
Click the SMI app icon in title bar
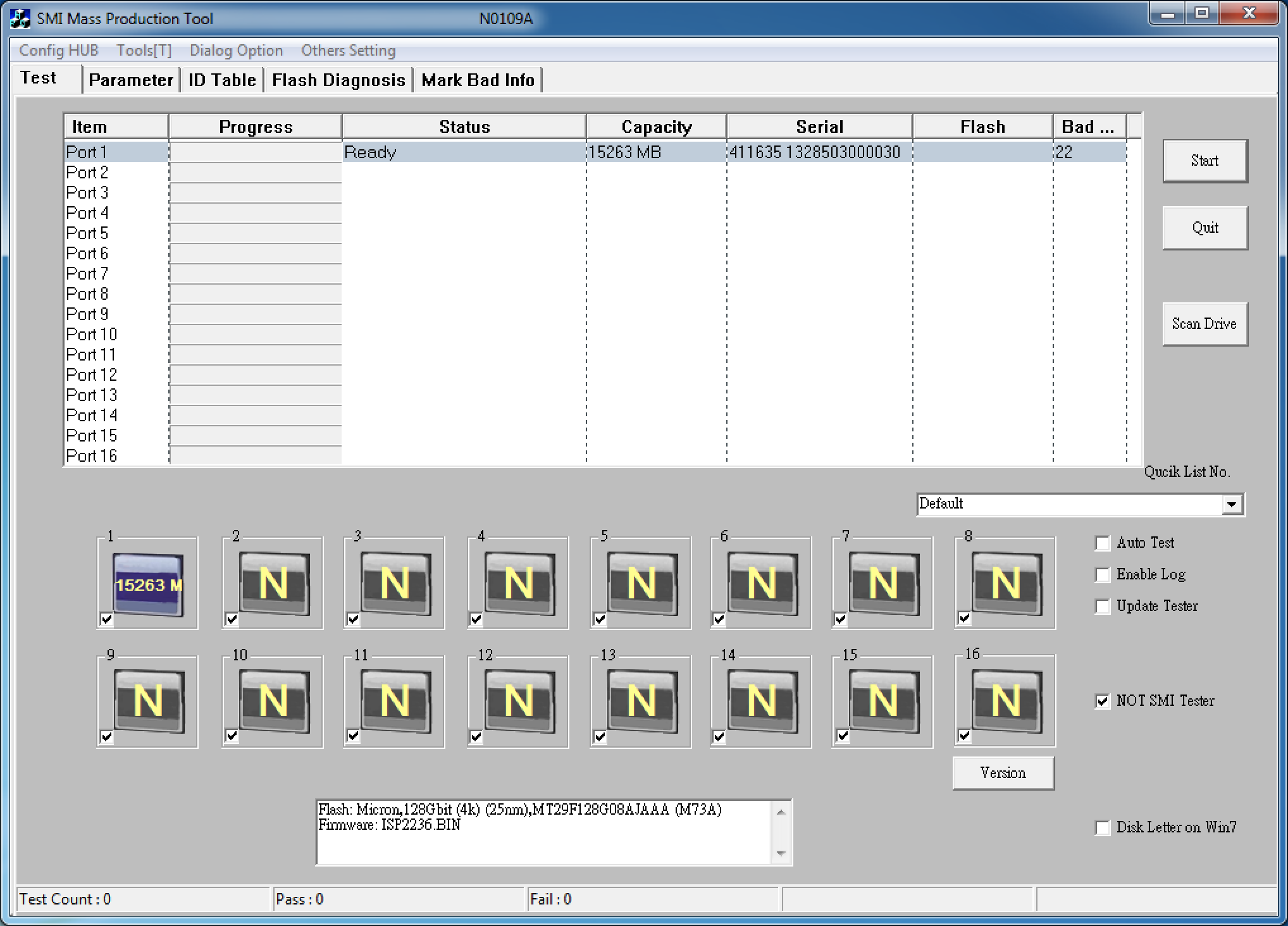tap(20, 18)
